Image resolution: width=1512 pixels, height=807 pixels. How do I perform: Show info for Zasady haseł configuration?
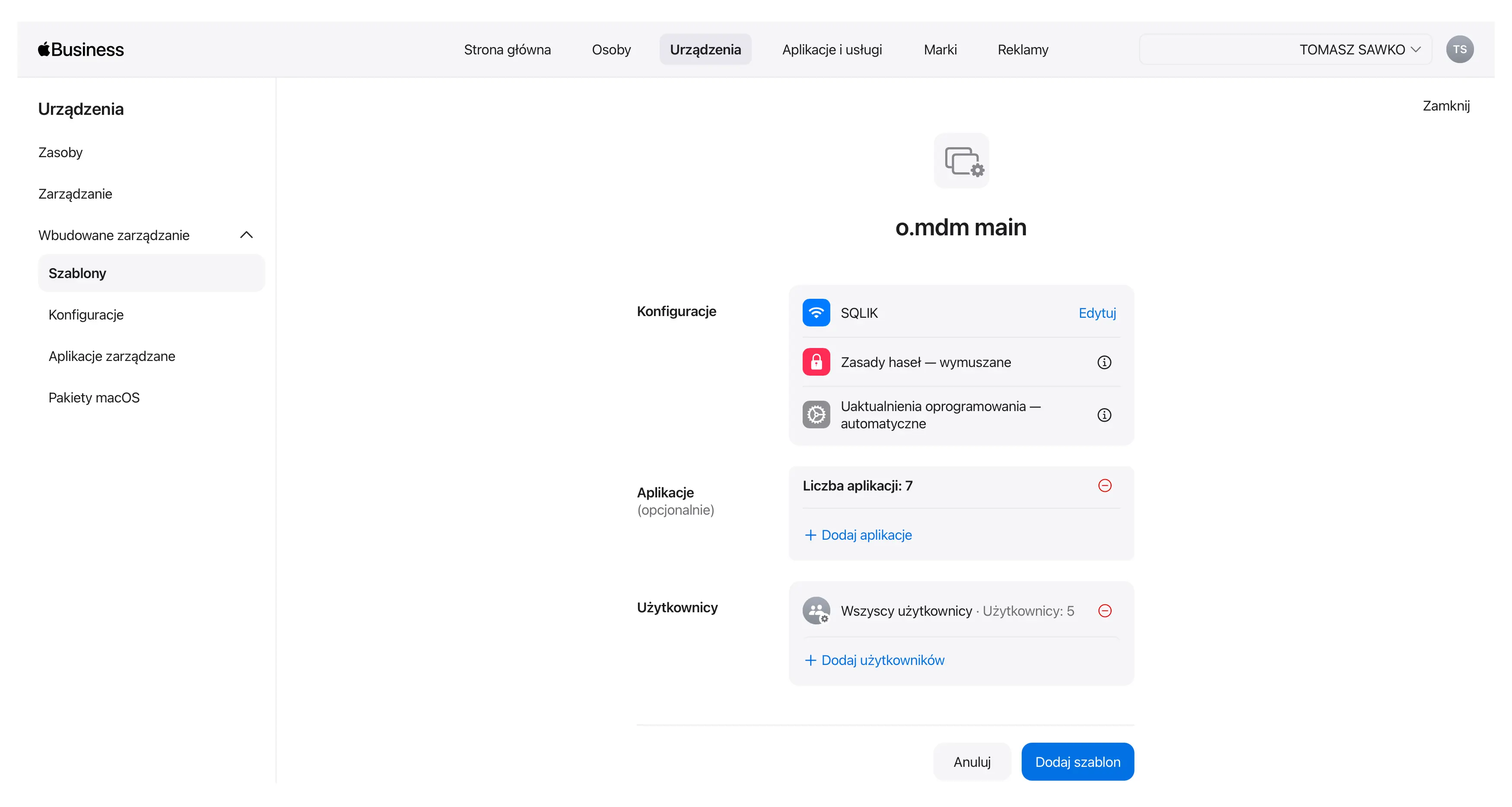click(x=1104, y=362)
